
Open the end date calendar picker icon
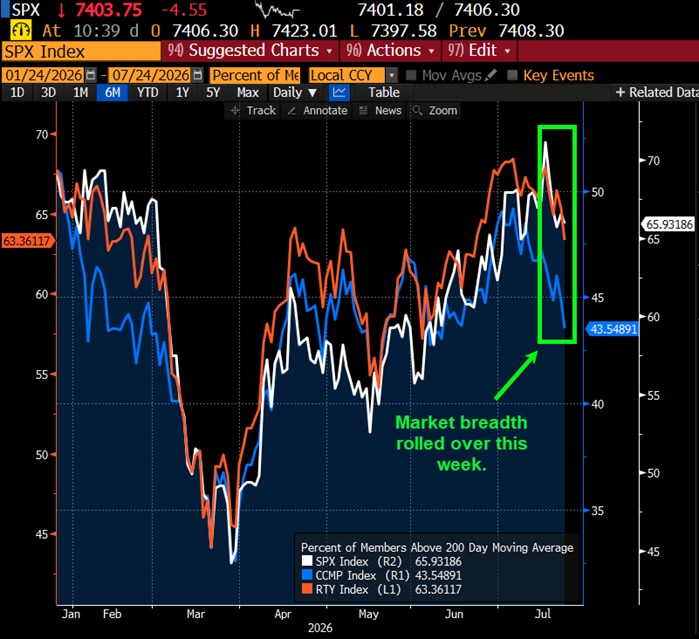pos(198,75)
